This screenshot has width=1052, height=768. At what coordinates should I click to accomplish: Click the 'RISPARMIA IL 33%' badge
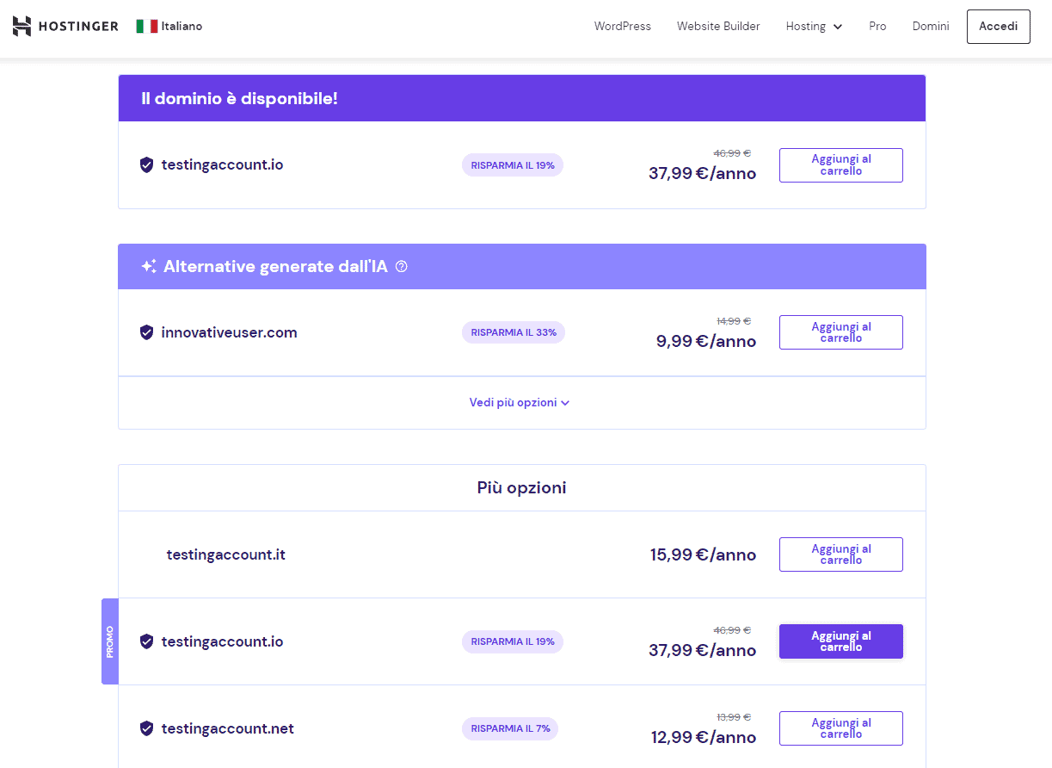[x=513, y=331]
